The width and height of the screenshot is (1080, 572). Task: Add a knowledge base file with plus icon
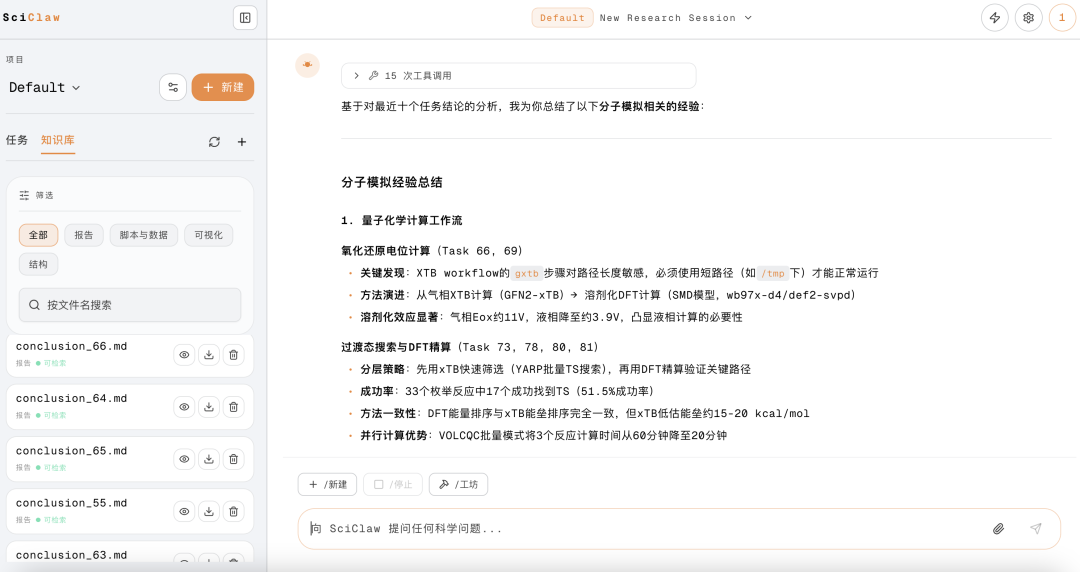point(242,142)
